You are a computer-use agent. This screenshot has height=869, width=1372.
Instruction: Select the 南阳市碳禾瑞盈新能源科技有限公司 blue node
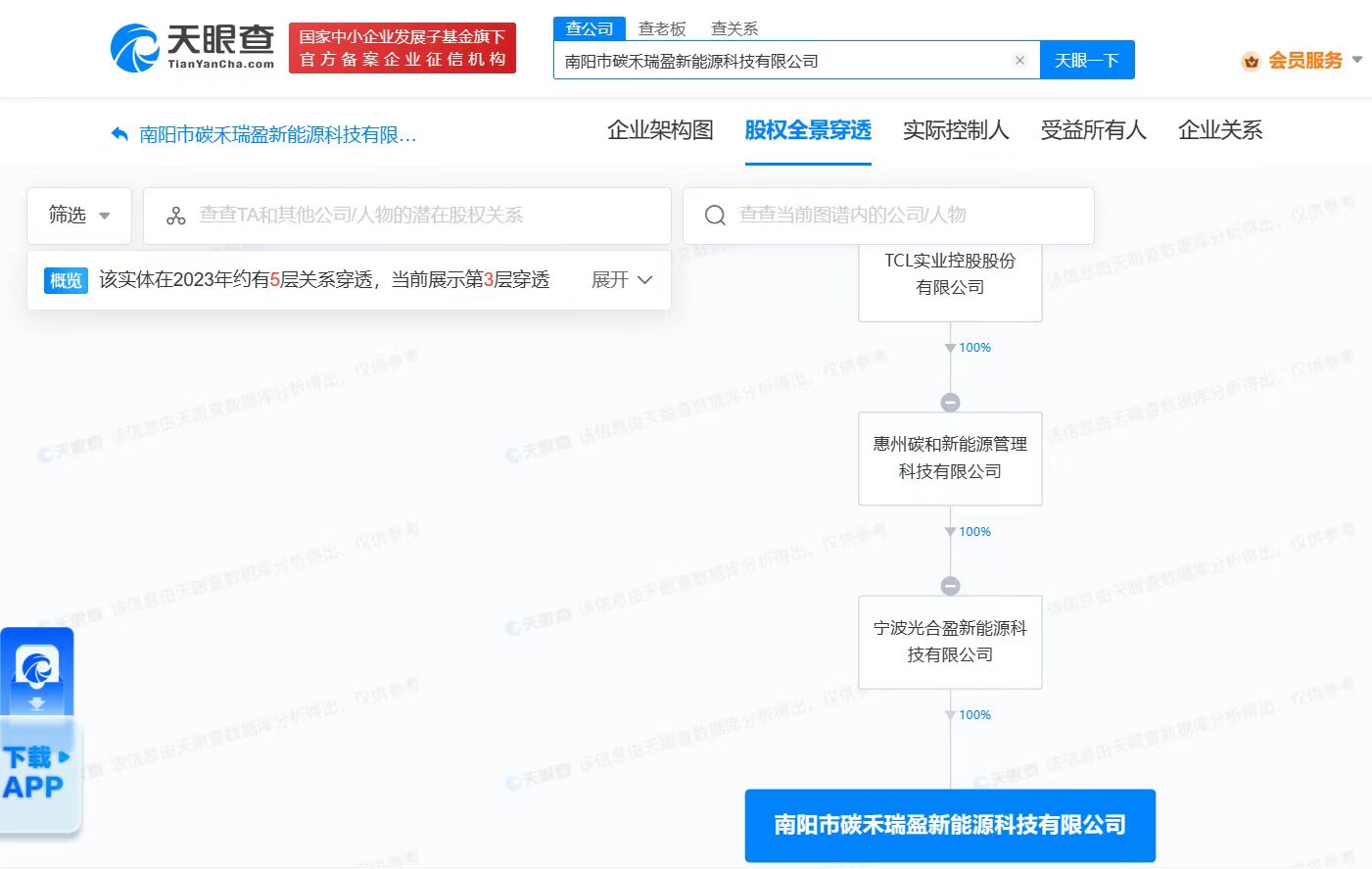click(x=950, y=825)
